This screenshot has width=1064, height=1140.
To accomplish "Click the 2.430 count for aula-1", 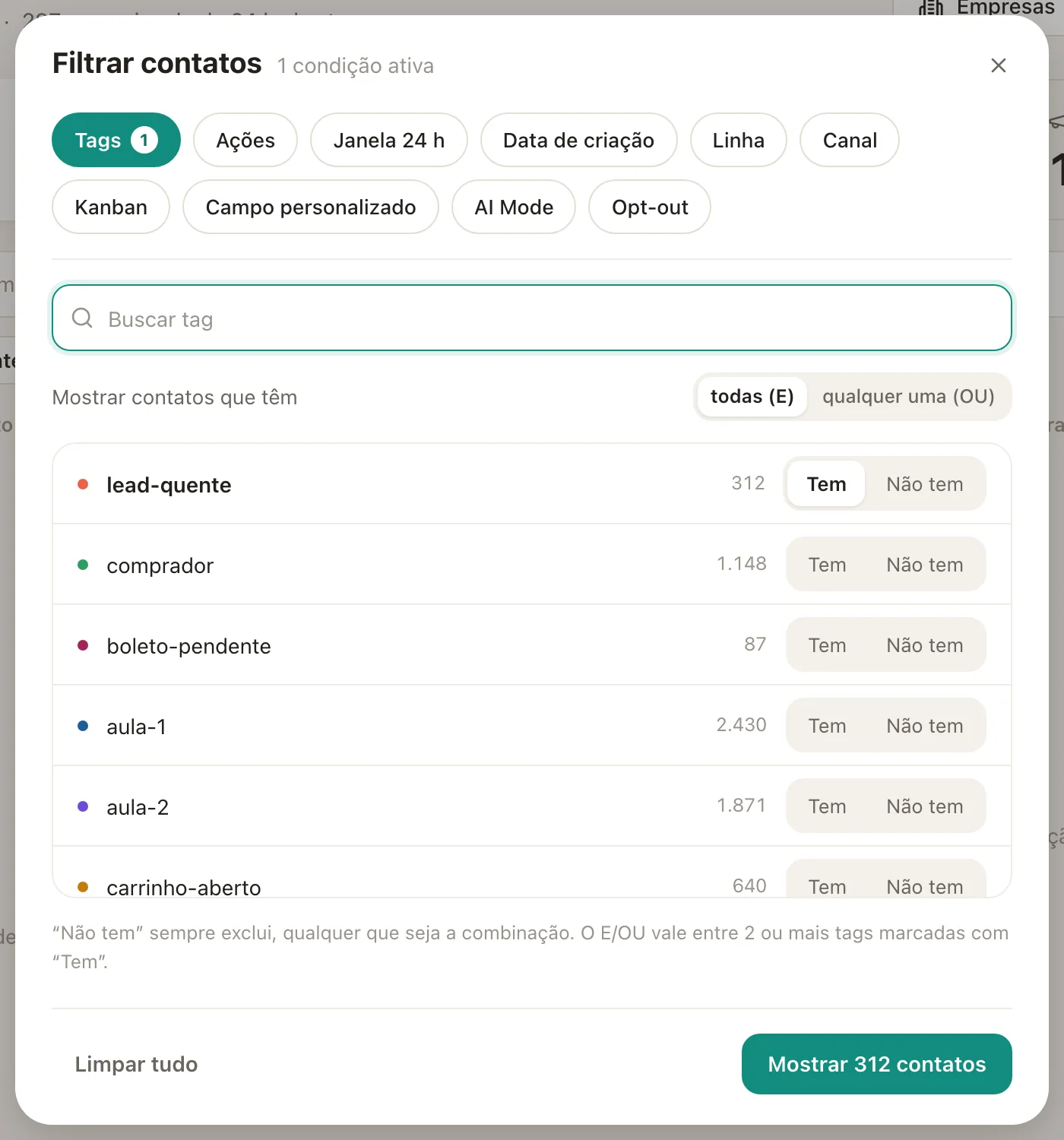I will pos(741,724).
